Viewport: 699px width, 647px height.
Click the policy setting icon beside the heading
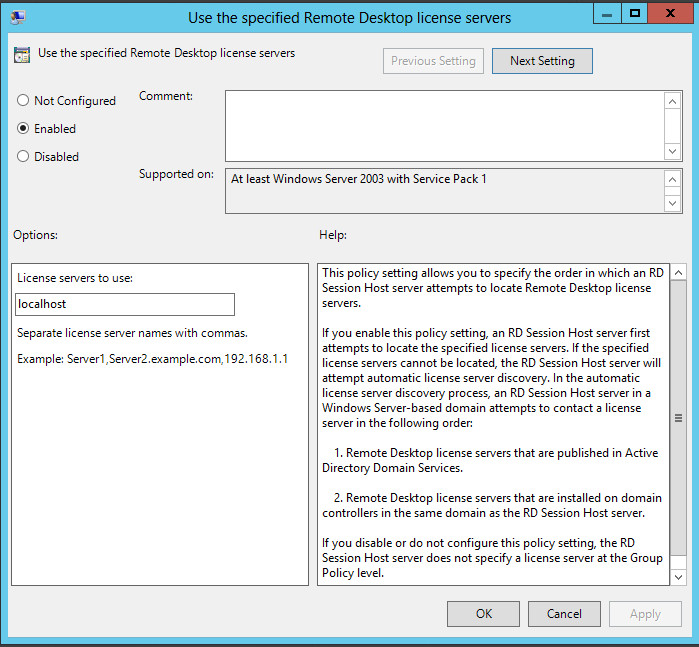point(22,55)
